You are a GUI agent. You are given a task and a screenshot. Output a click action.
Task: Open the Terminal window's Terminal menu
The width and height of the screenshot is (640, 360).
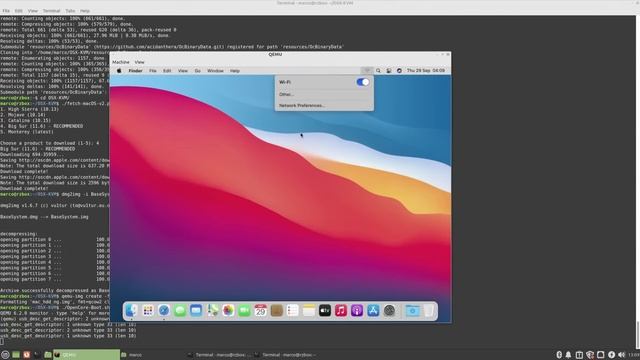click(51, 11)
